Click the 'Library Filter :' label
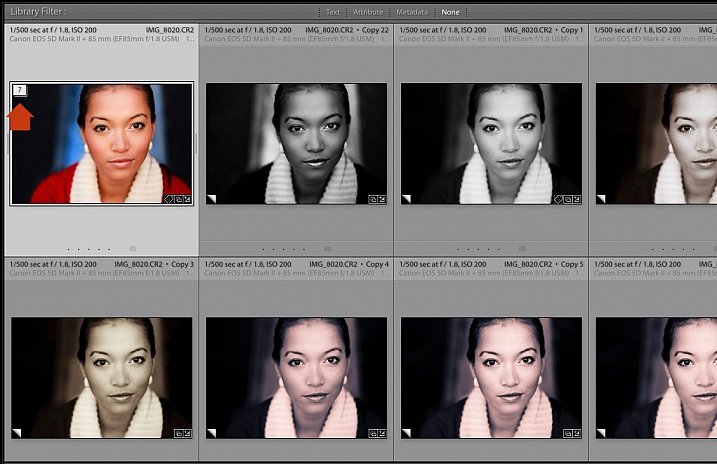 coord(38,12)
